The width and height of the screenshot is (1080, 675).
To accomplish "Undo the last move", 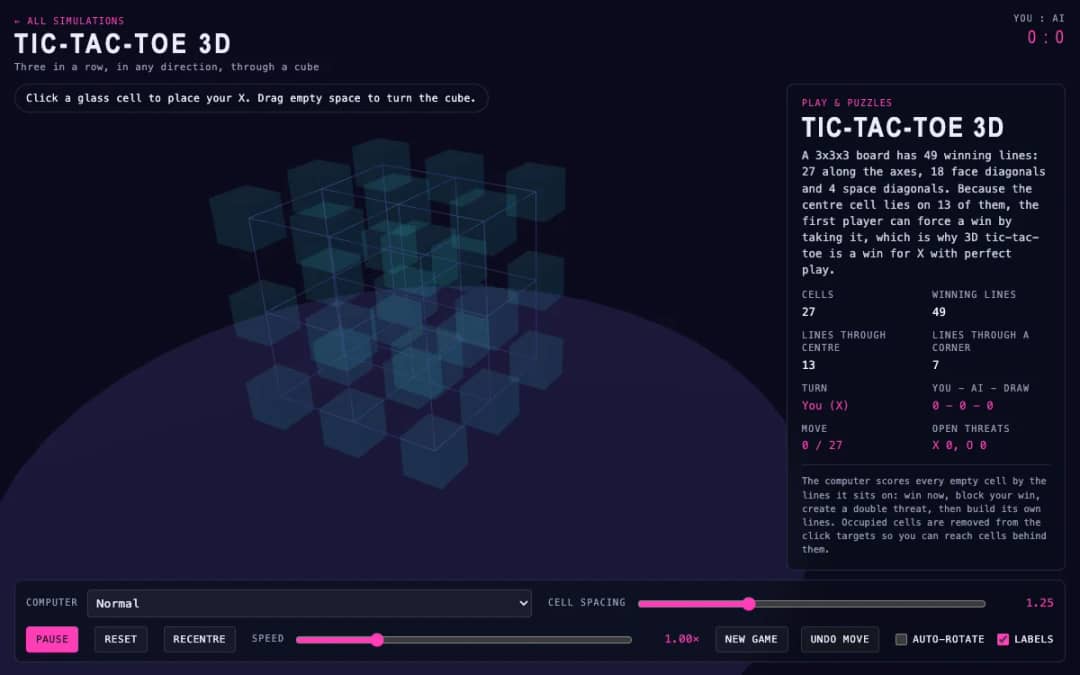I will pyautogui.click(x=840, y=639).
